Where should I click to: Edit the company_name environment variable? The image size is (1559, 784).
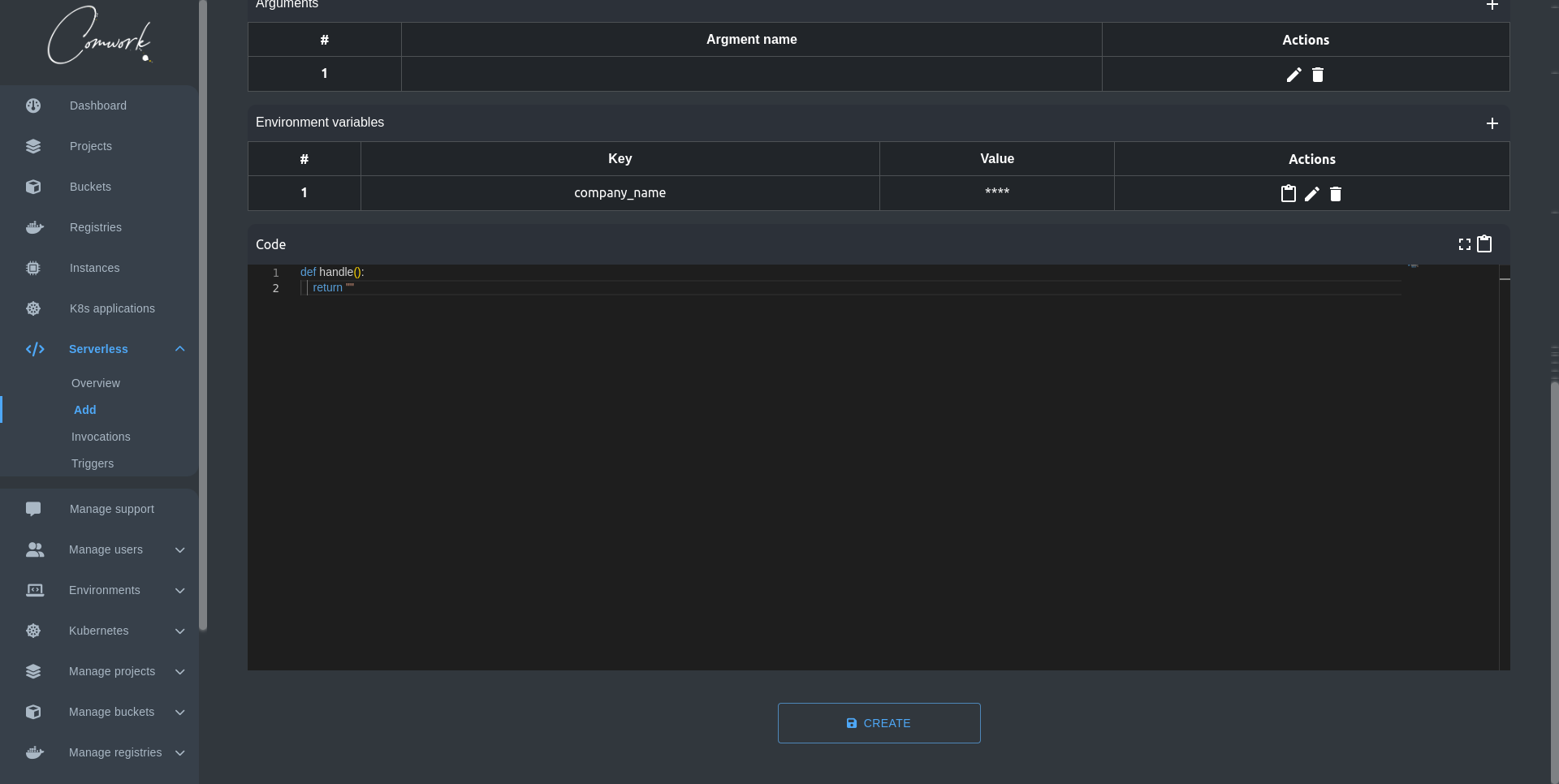tap(1312, 193)
